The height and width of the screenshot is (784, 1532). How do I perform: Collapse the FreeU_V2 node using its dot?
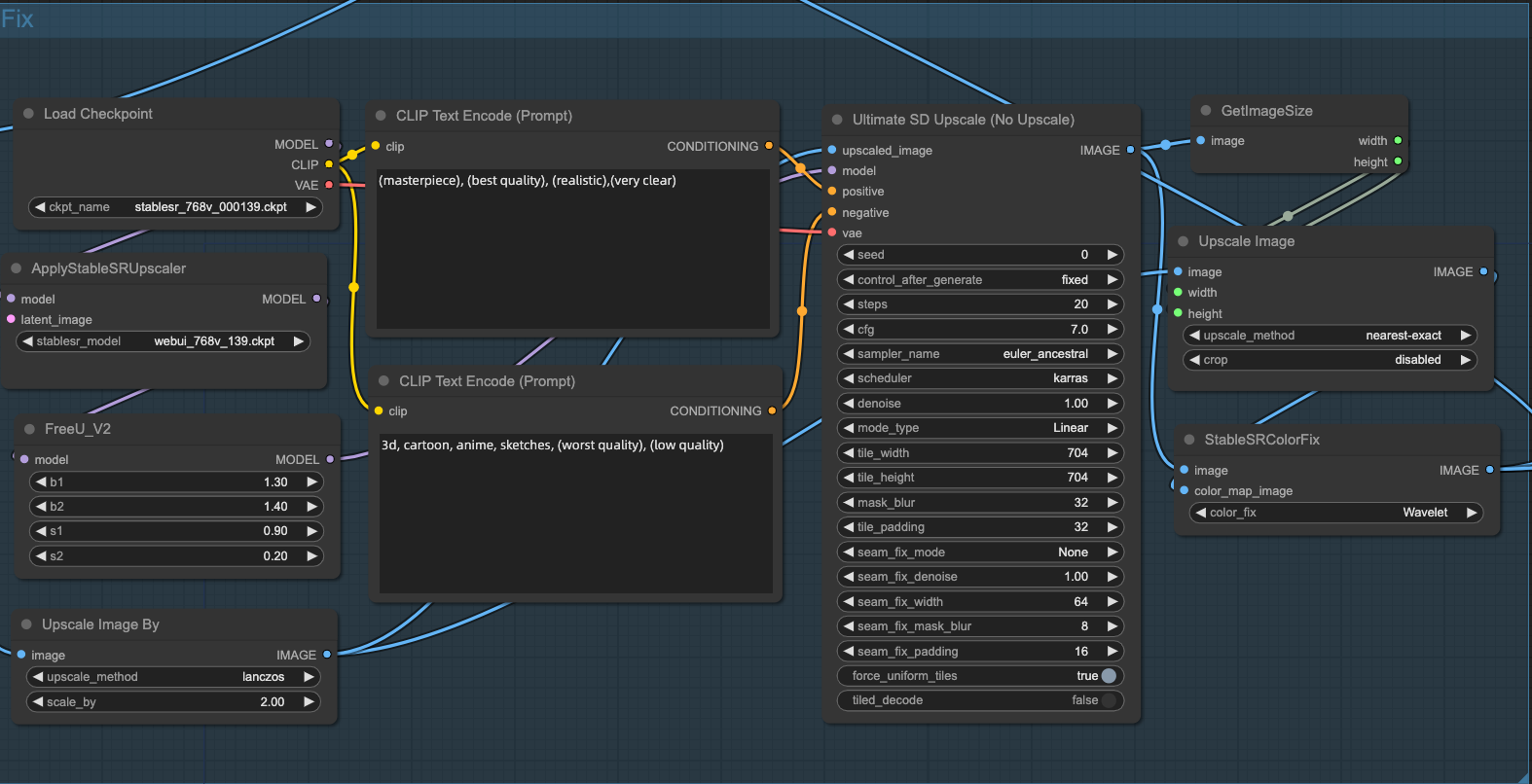tap(29, 429)
